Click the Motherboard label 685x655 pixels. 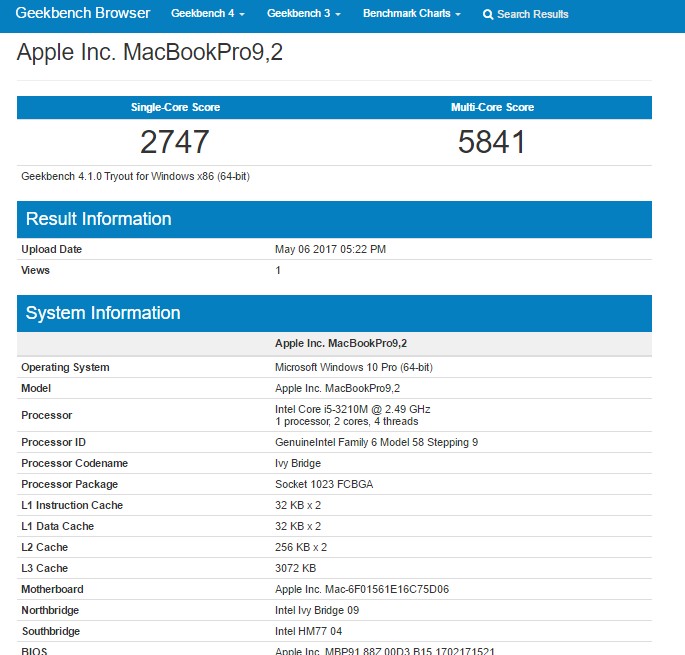(x=52, y=589)
